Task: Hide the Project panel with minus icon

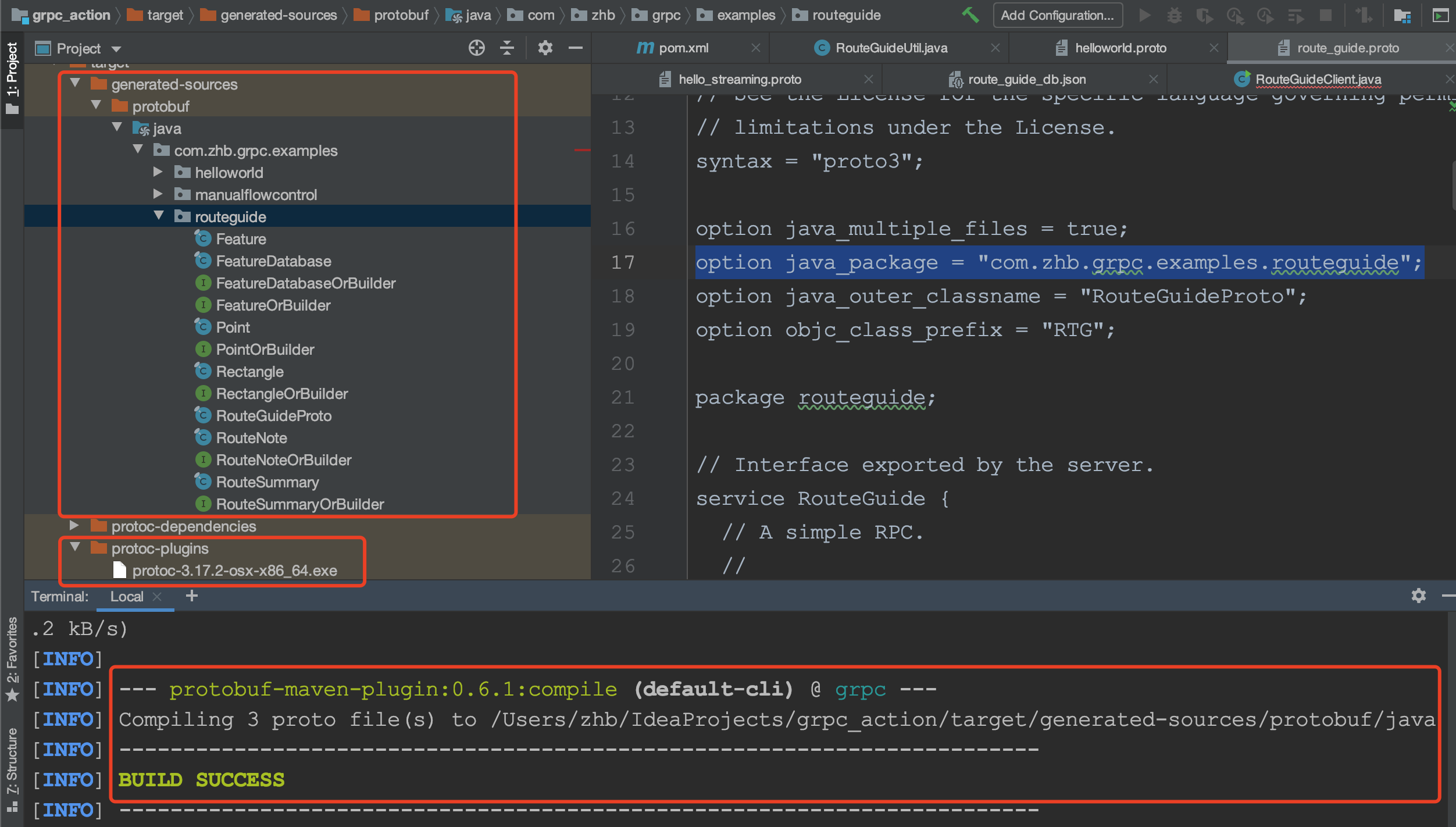Action: pyautogui.click(x=576, y=48)
